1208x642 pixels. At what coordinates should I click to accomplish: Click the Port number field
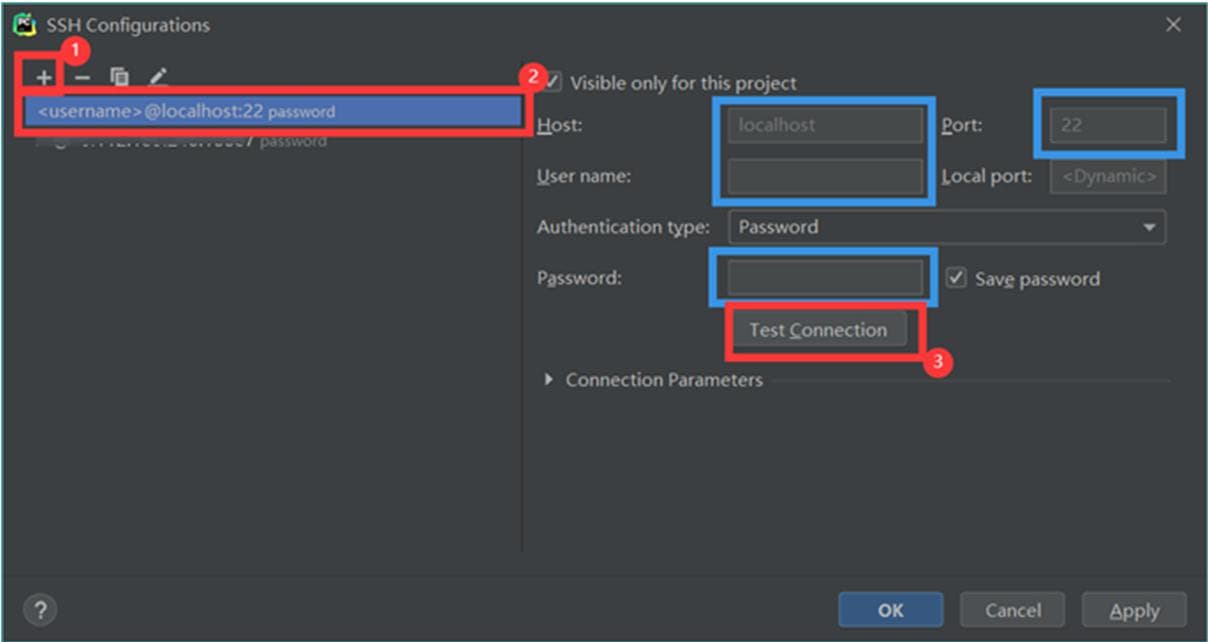click(x=1107, y=125)
